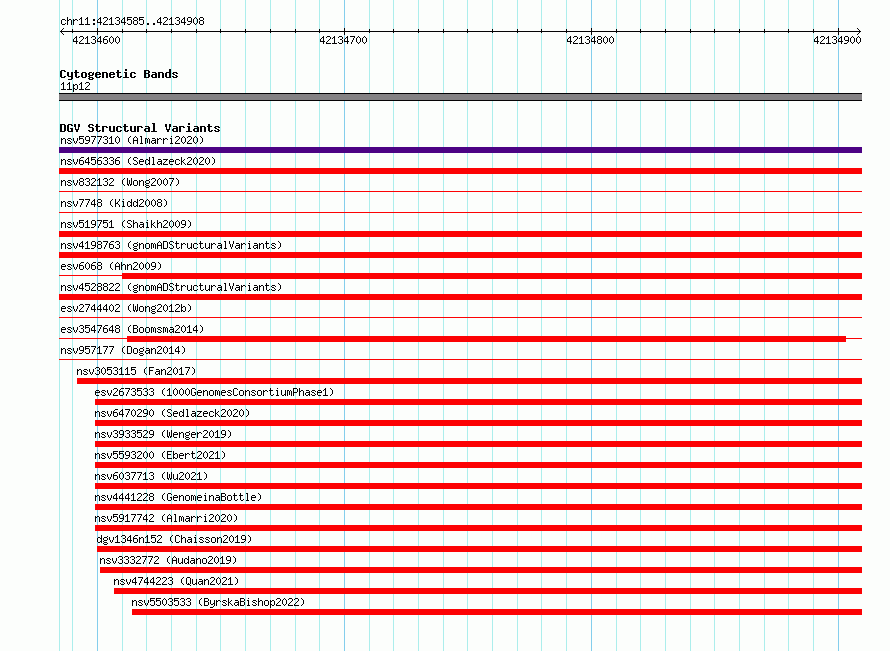Viewport: 890px width, 651px height.
Task: Click the red bar under nsv6456336
Action: click(x=460, y=171)
